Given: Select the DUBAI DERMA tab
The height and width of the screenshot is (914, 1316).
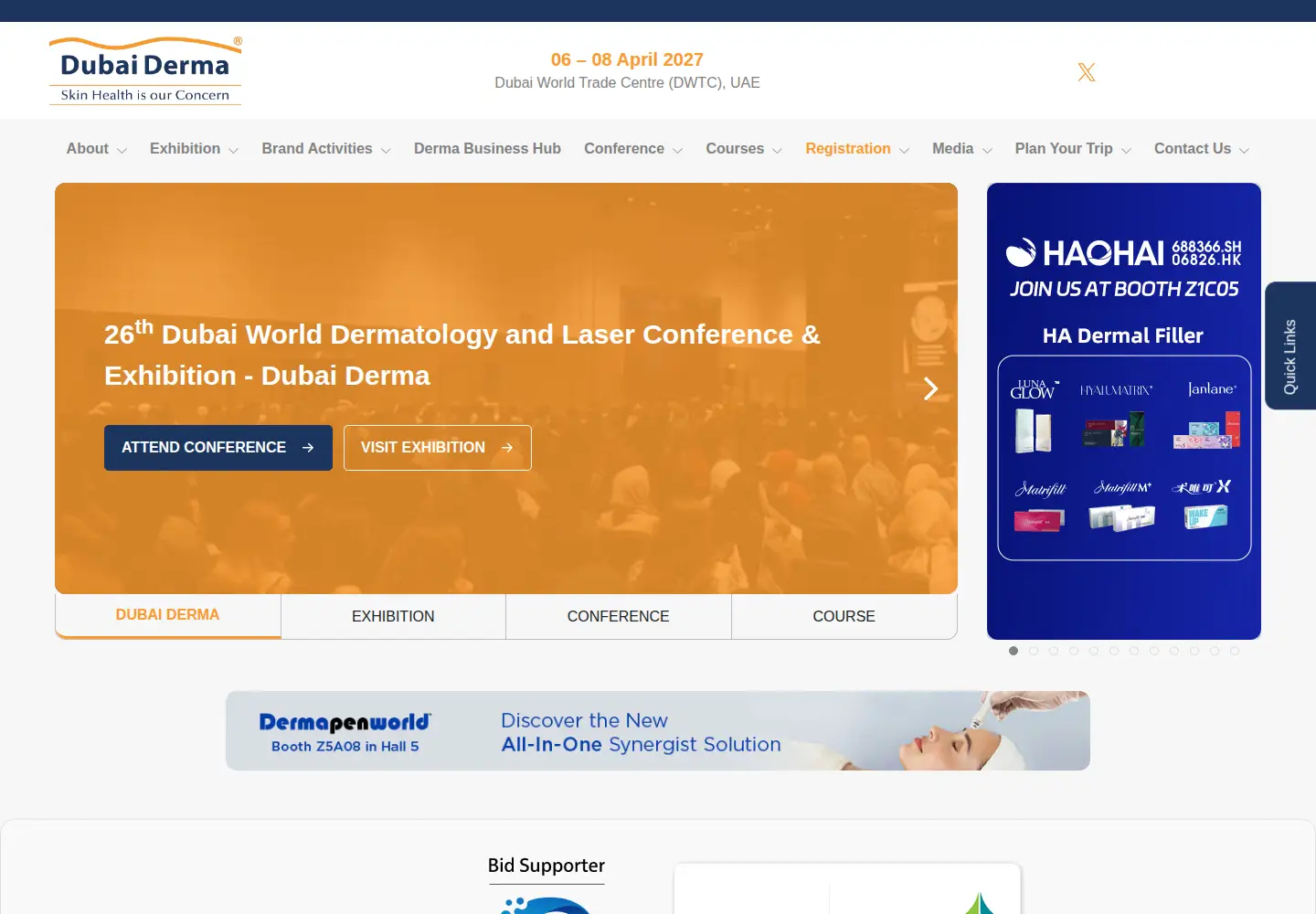Looking at the screenshot, I should (168, 616).
